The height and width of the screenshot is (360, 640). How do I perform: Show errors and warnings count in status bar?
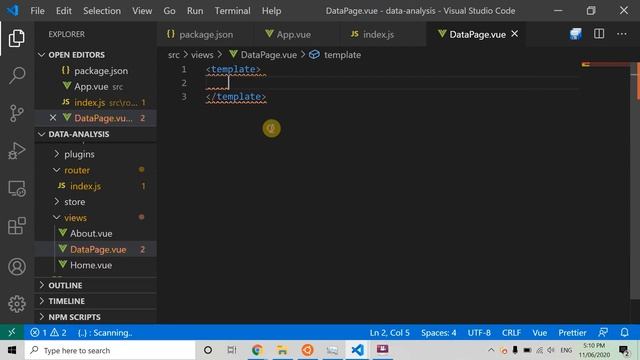pos(48,333)
